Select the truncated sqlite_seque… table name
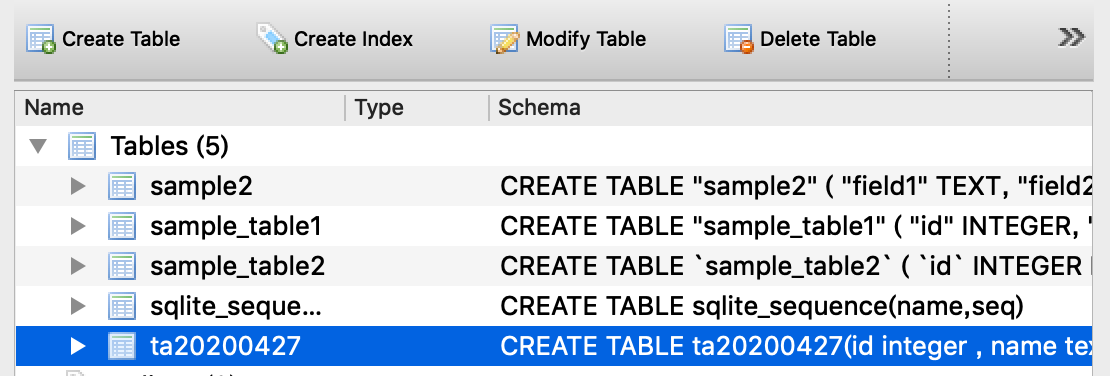 (x=235, y=307)
